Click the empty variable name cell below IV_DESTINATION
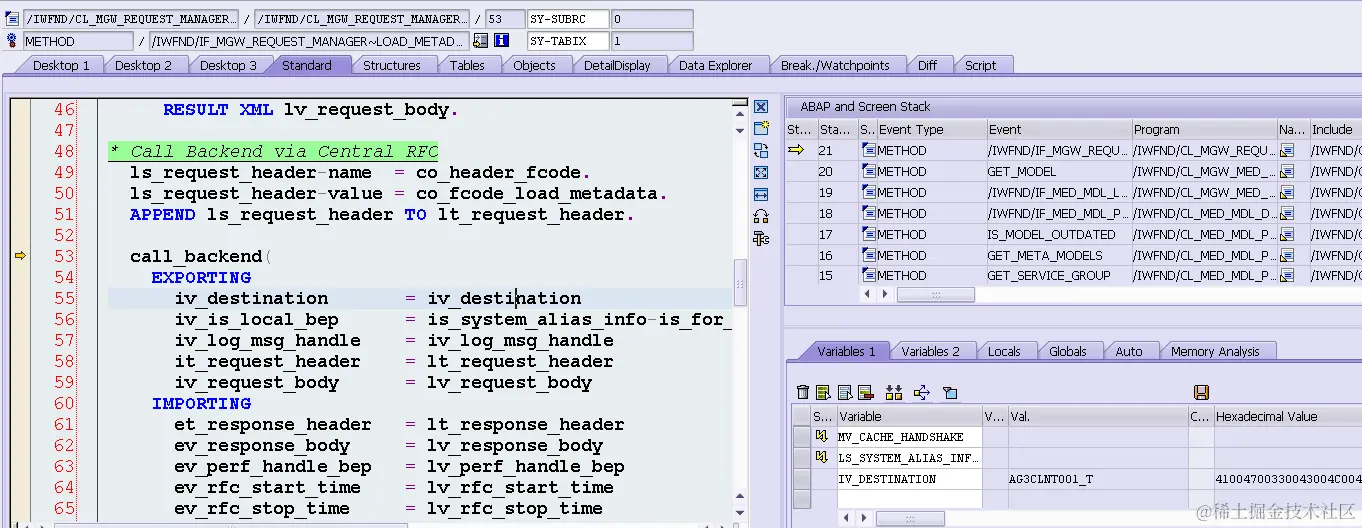Screen dimensions: 1362x528 [909, 500]
